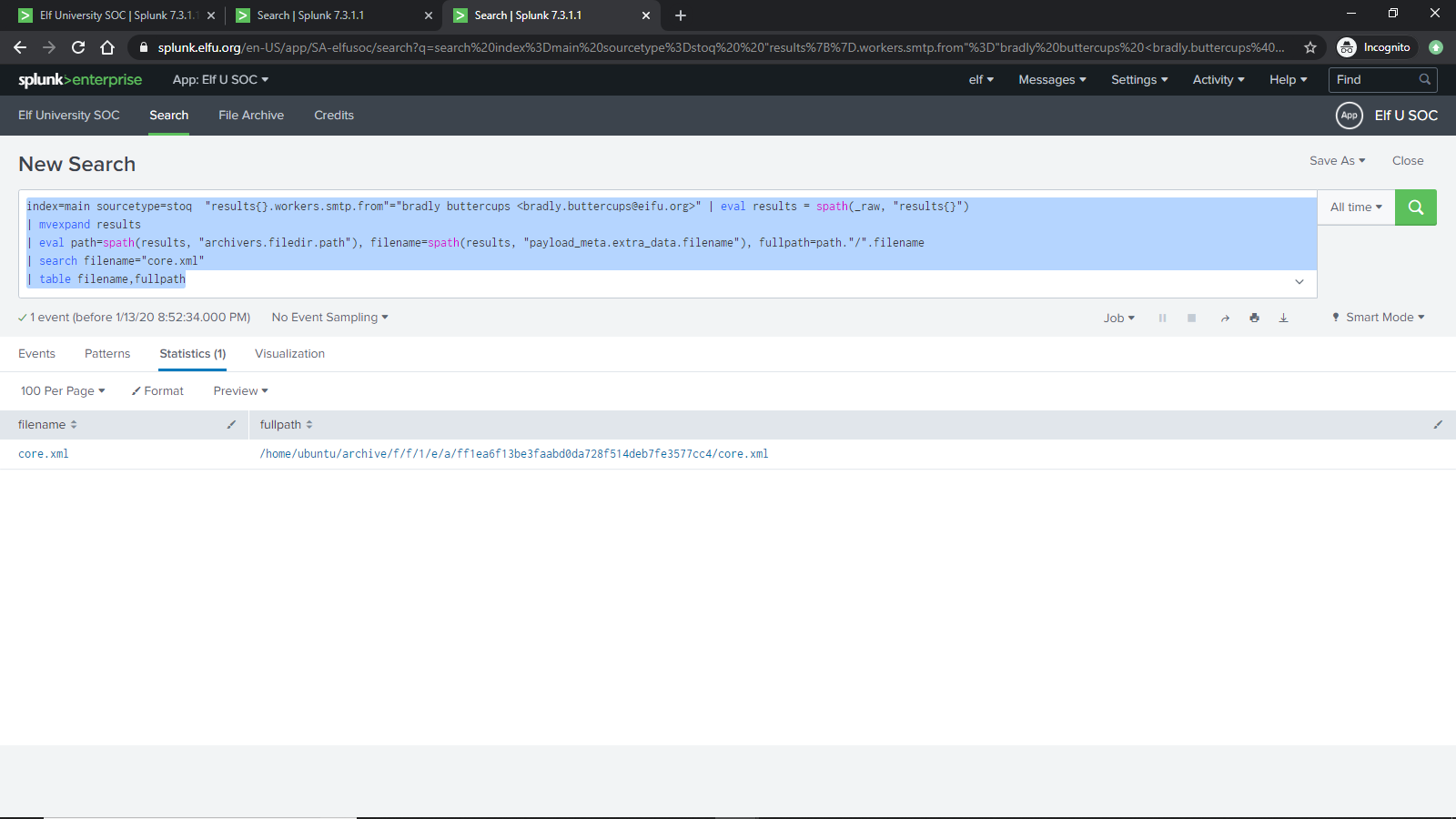Edit the filename column with its pencil icon

point(231,425)
